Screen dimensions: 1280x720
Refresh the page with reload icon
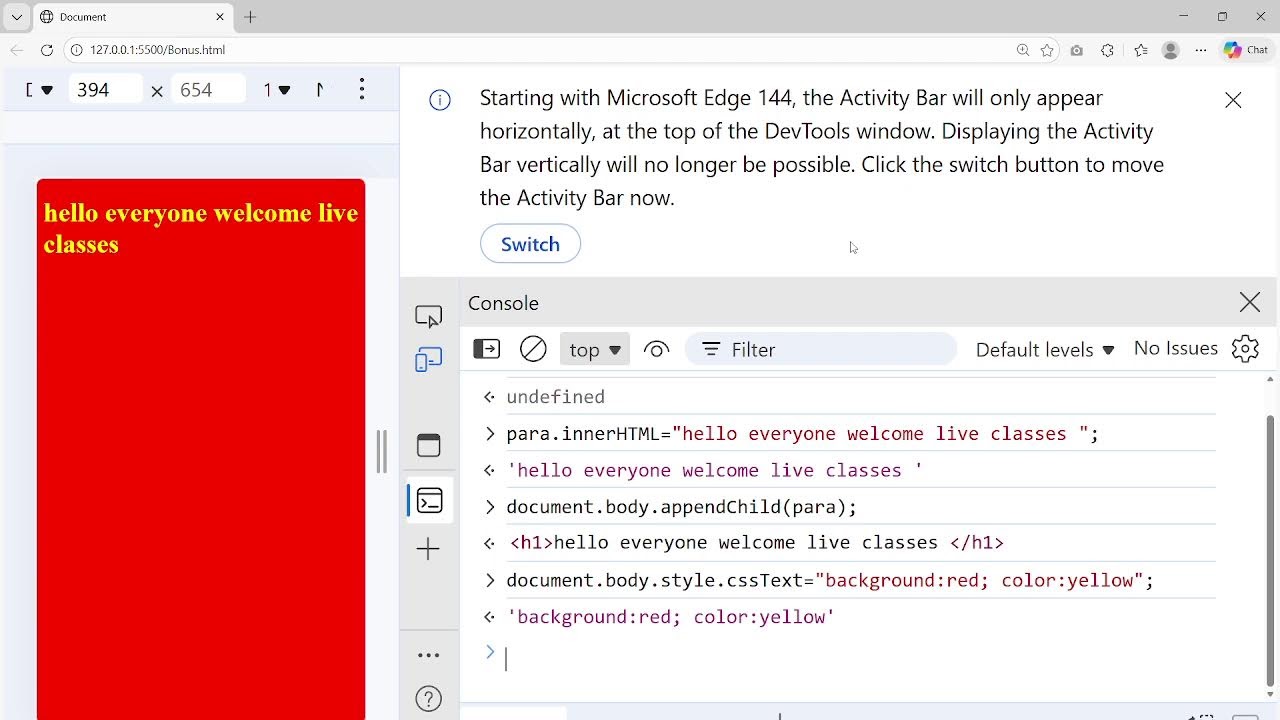pos(46,50)
